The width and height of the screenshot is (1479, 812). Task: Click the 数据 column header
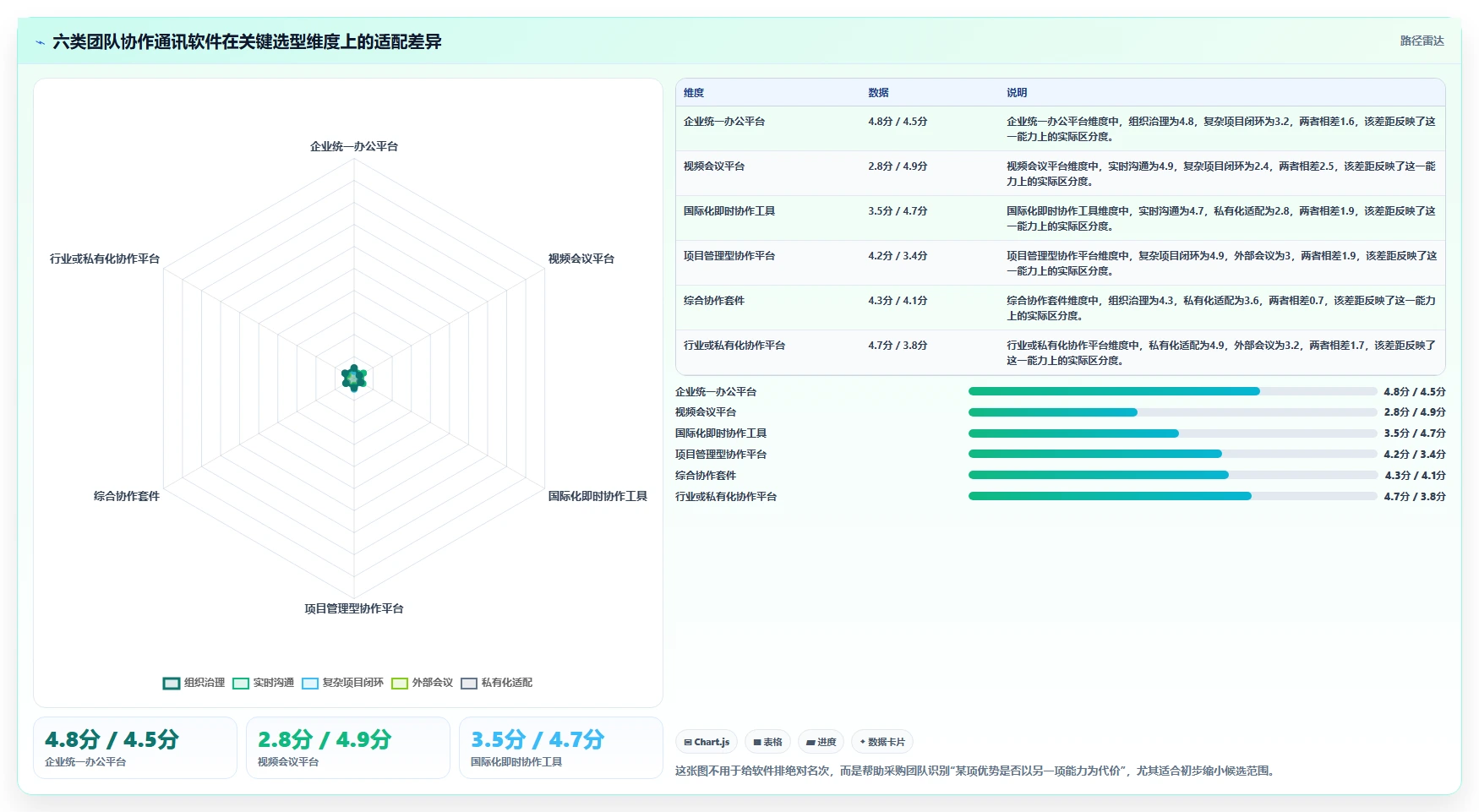point(878,93)
